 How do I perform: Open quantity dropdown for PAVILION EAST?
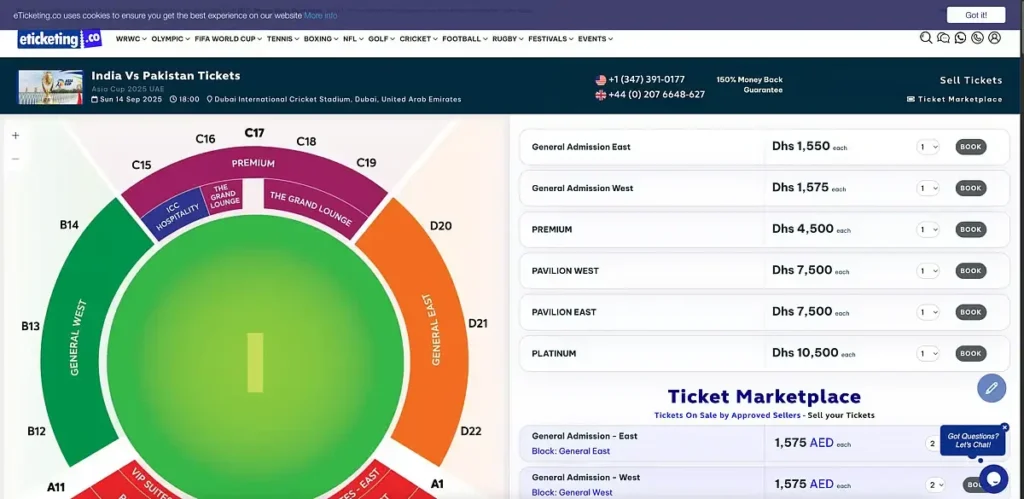coord(927,312)
